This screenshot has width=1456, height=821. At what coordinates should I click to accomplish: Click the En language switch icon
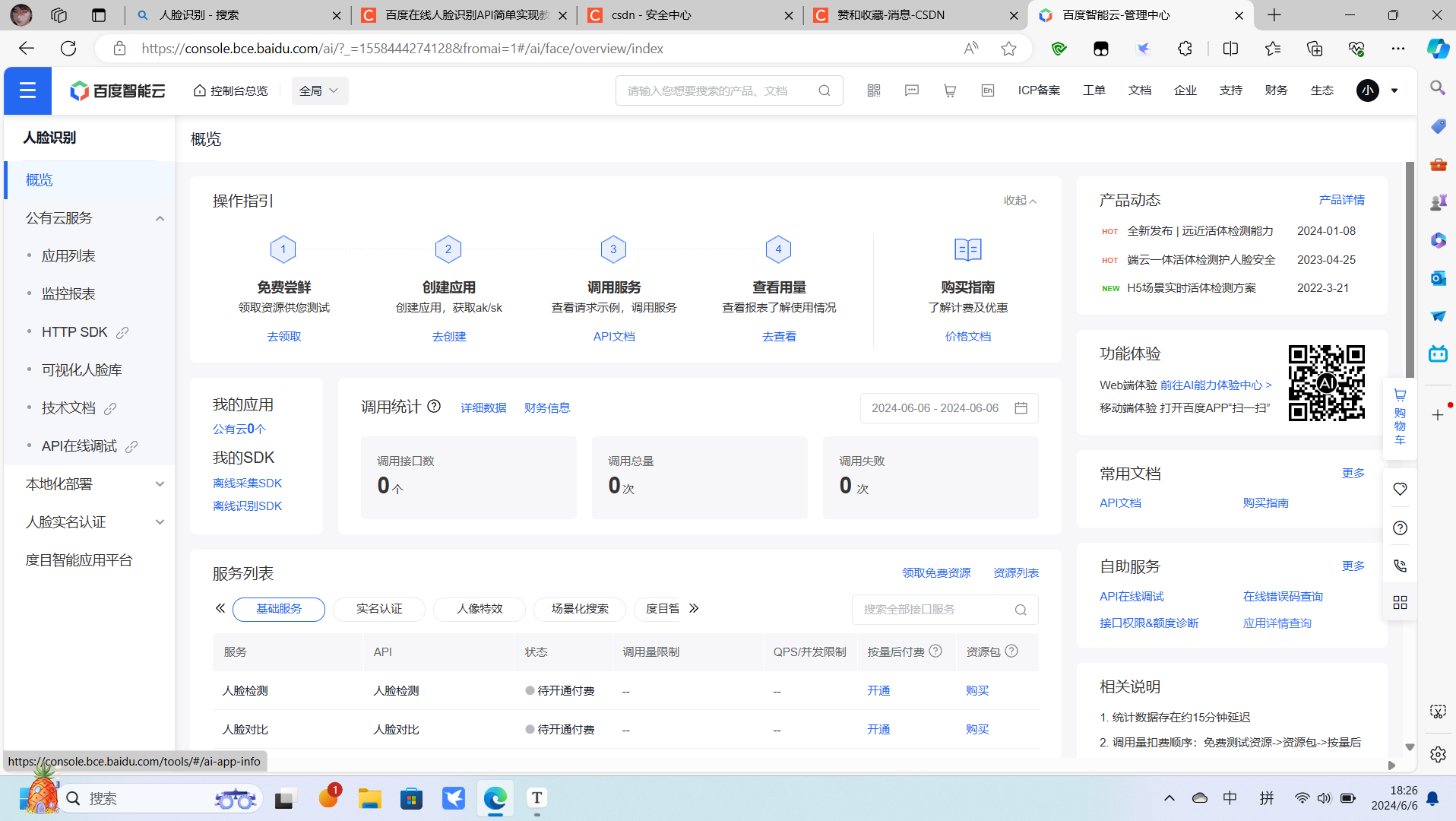point(988,90)
